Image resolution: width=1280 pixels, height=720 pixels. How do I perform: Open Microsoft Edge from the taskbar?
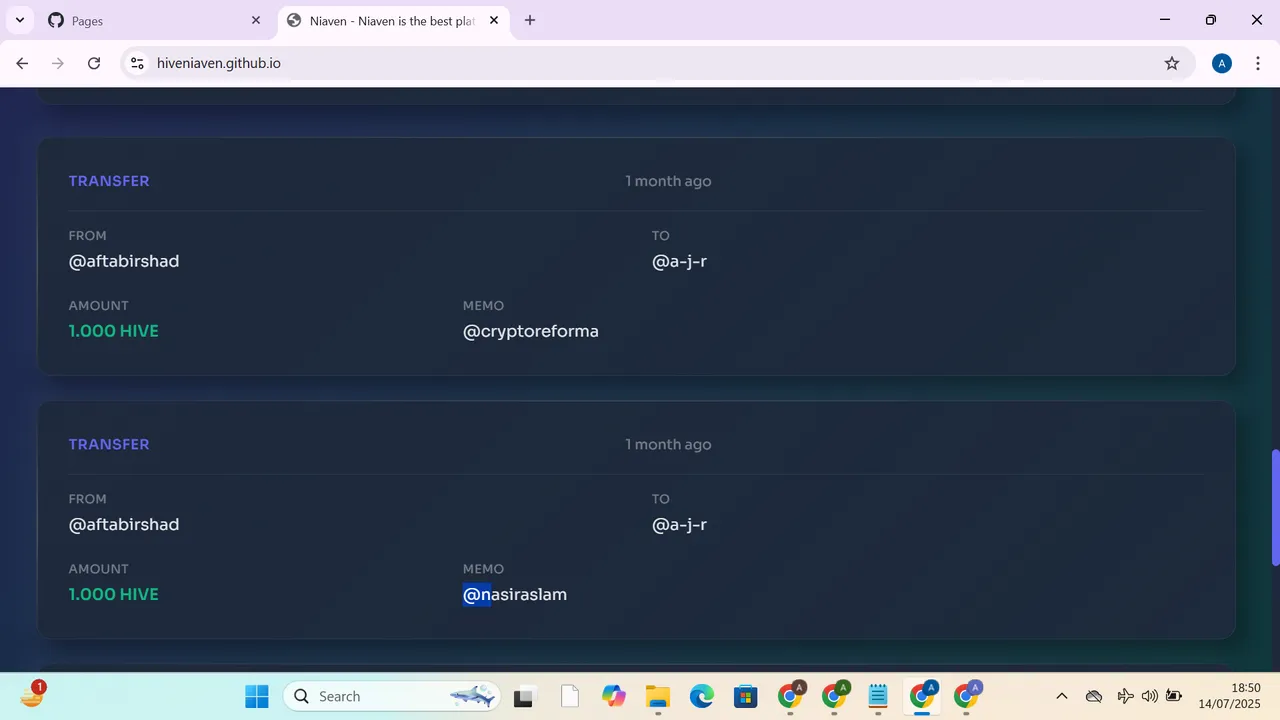pyautogui.click(x=701, y=696)
